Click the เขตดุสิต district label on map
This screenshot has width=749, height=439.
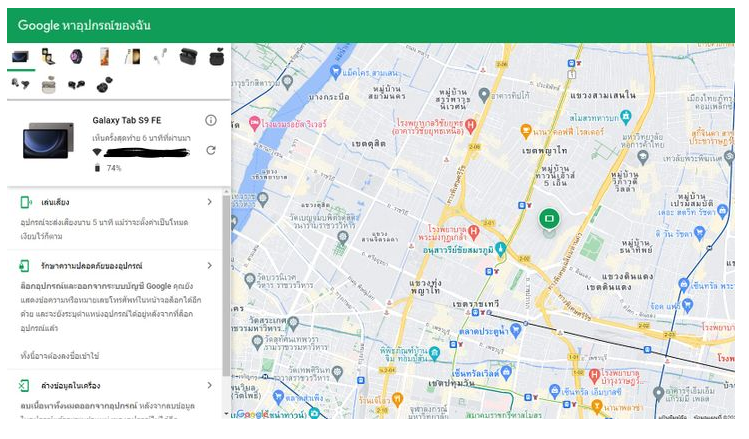368,143
